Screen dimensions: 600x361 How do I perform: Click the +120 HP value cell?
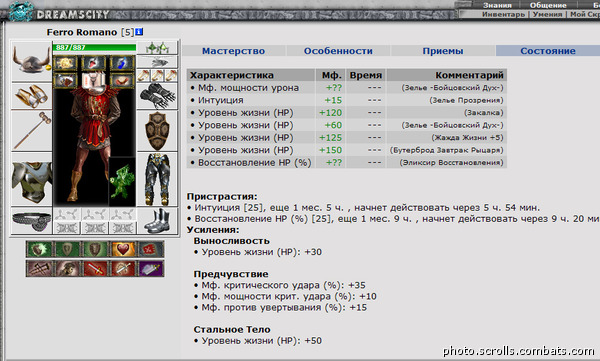point(331,113)
